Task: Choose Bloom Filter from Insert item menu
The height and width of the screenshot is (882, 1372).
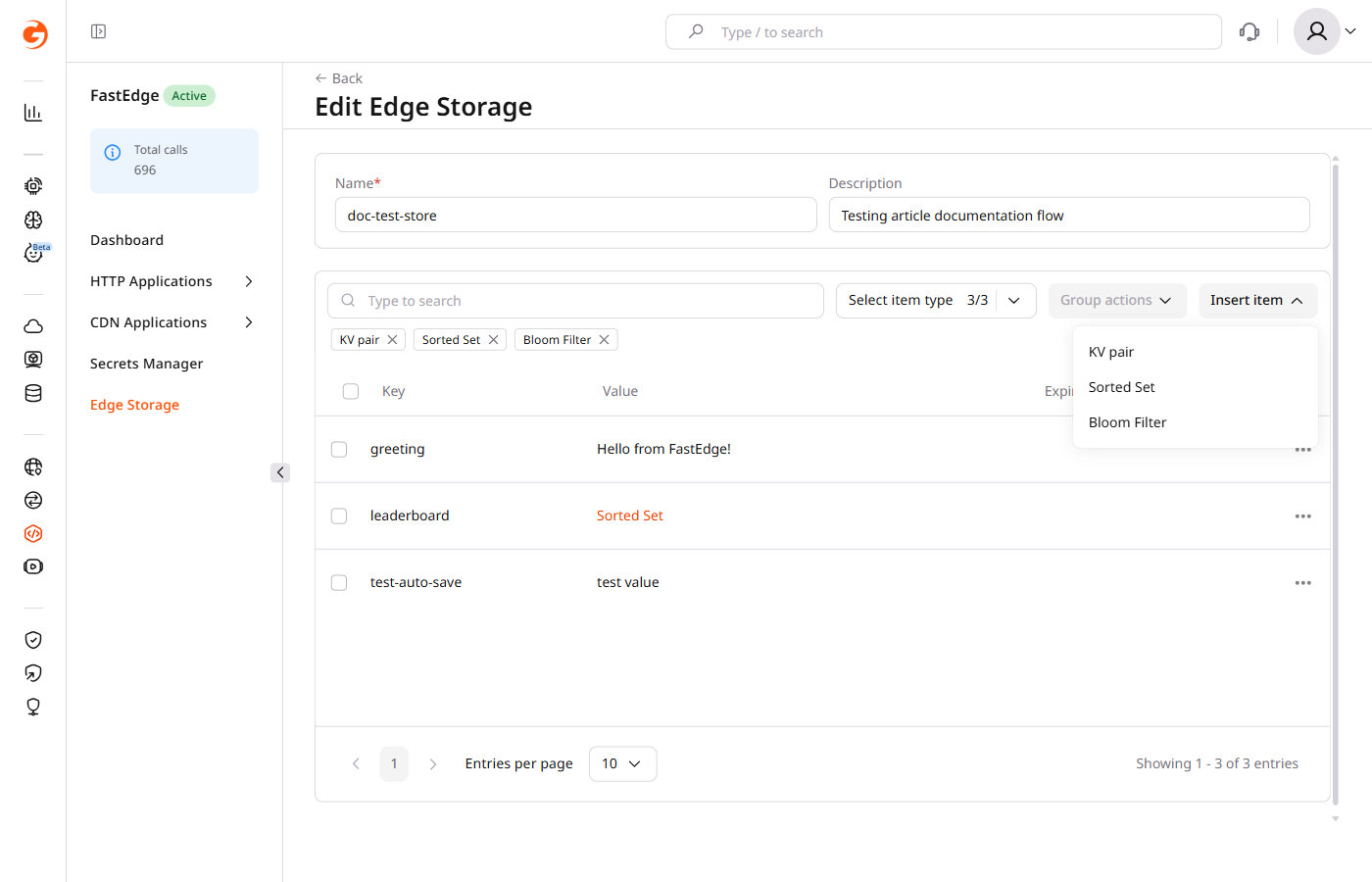Action: click(x=1195, y=422)
